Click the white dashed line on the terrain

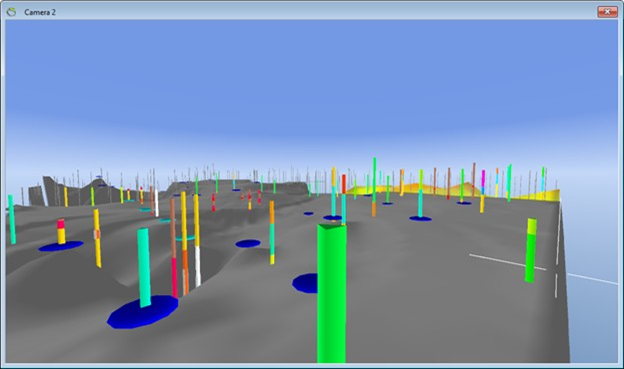coord(507,262)
